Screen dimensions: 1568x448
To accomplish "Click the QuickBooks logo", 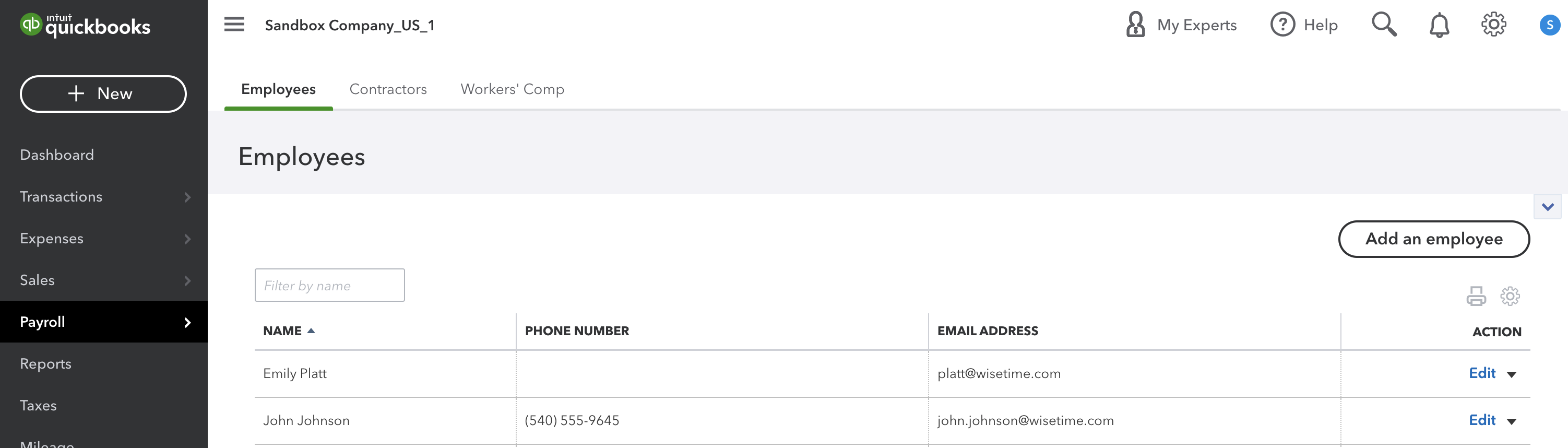I will tap(85, 25).
